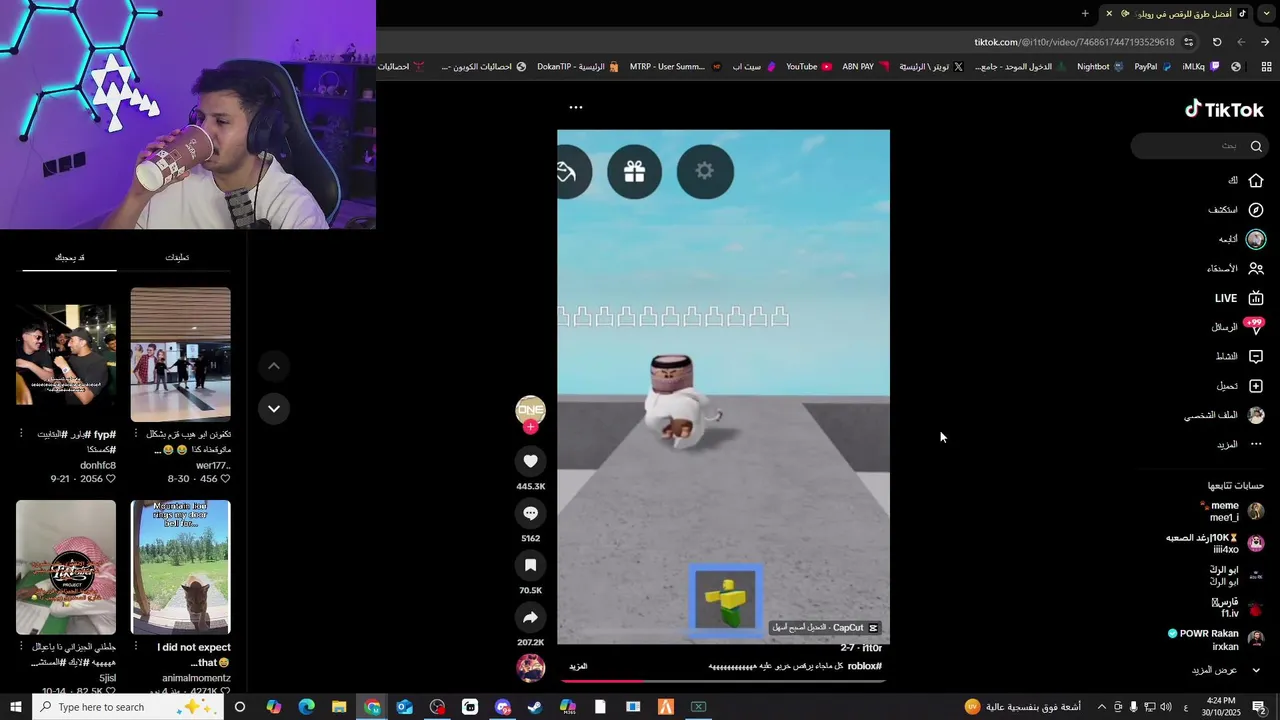Expand video description with المزيد
The image size is (1280, 720).
click(x=578, y=666)
